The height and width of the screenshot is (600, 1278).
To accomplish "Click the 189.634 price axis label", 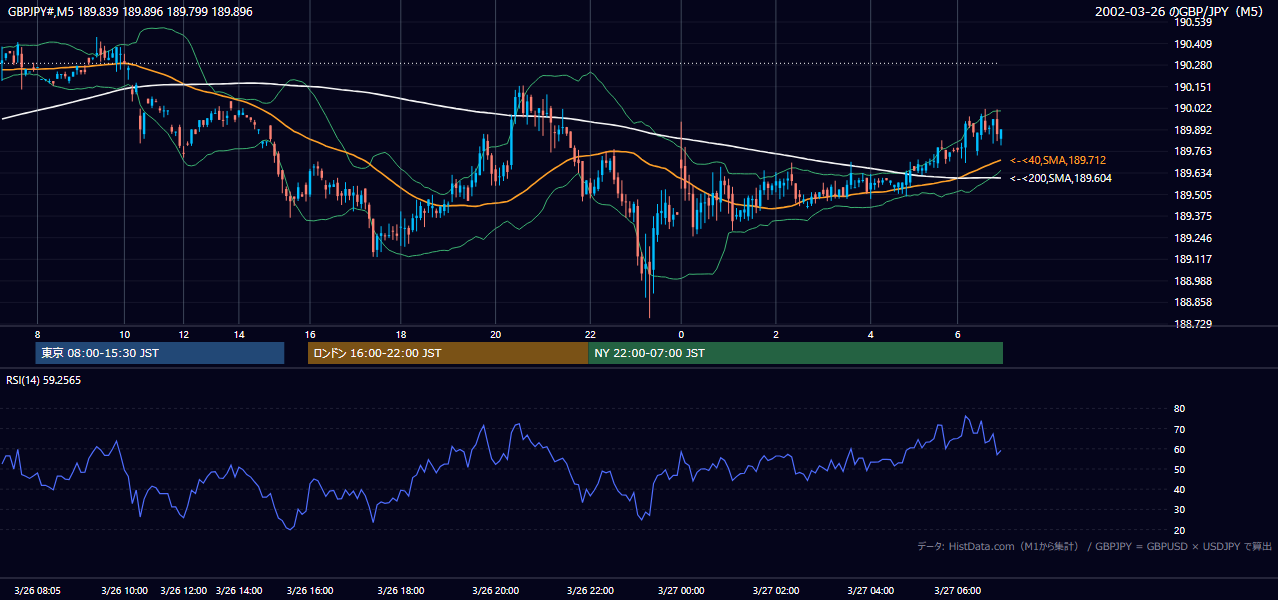I will point(1194,173).
